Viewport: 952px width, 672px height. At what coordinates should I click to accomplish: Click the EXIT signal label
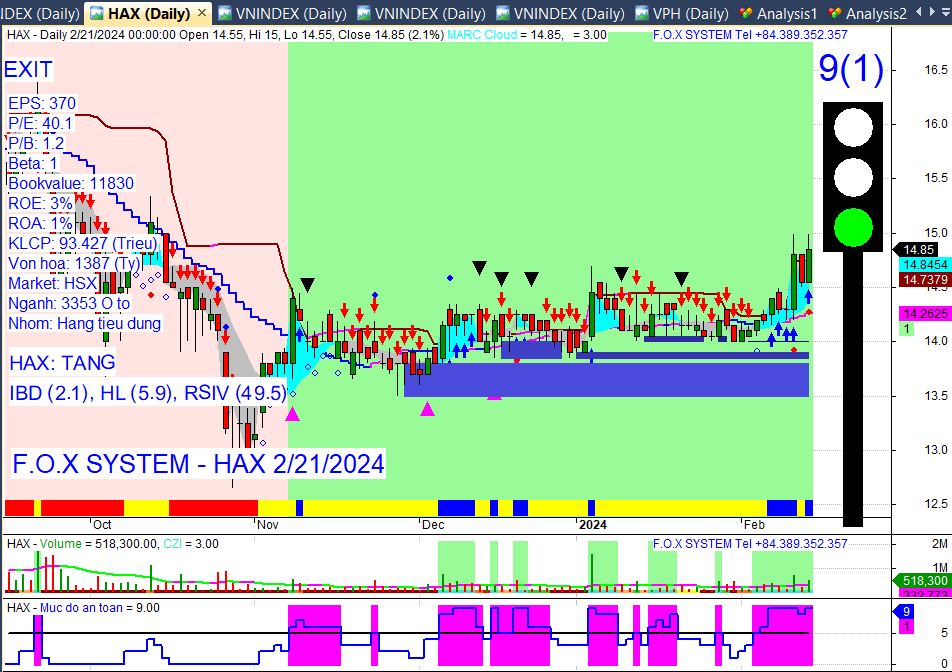click(29, 69)
